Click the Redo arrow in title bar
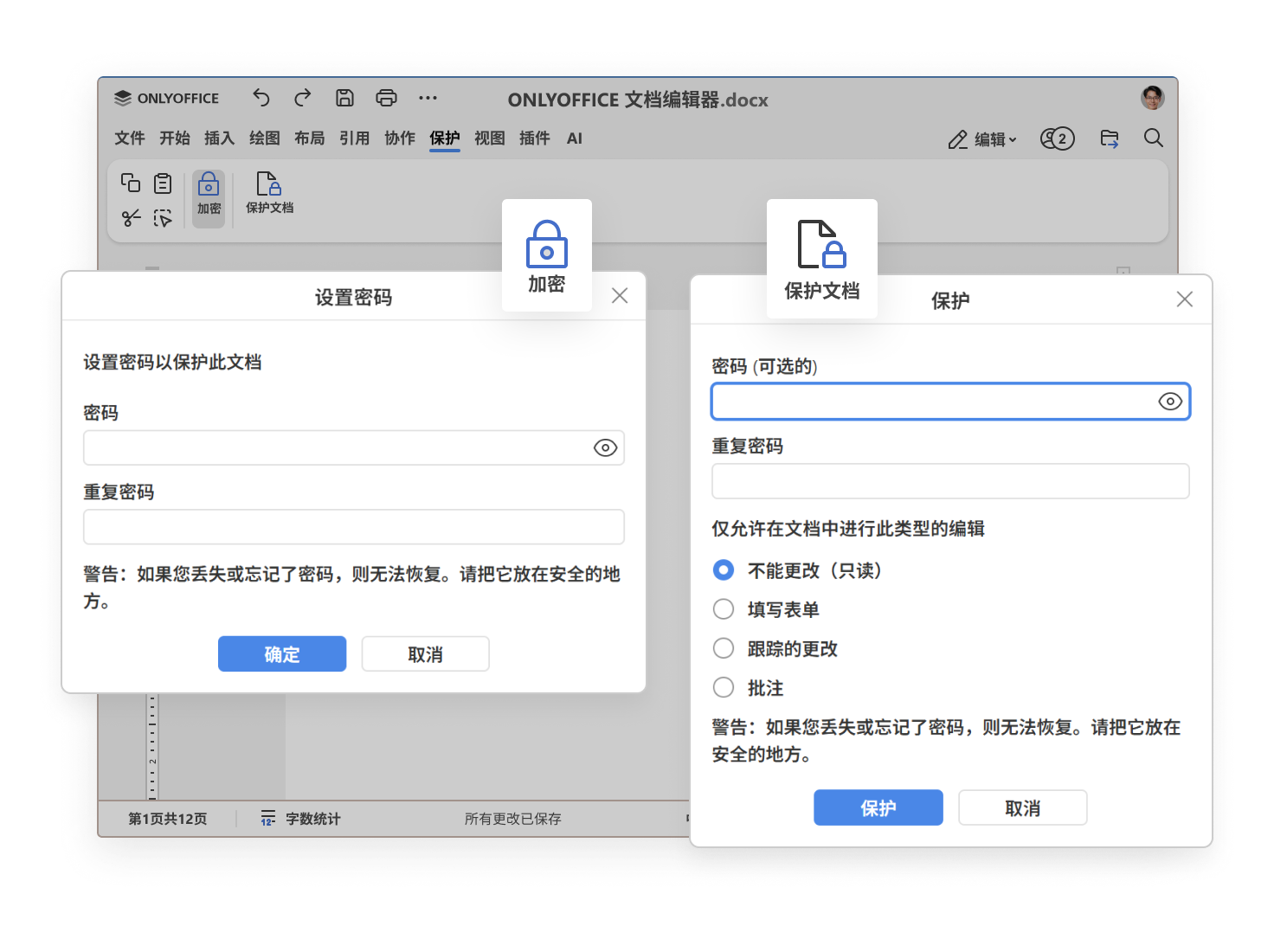 pos(302,98)
